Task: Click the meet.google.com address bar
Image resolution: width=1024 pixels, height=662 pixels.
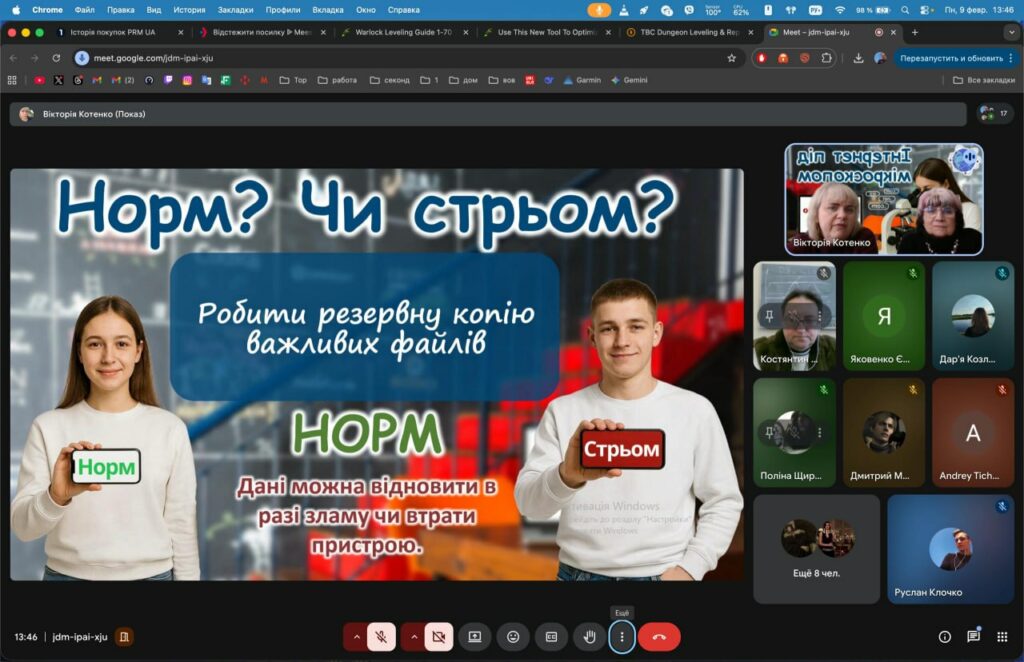Action: 400,58
